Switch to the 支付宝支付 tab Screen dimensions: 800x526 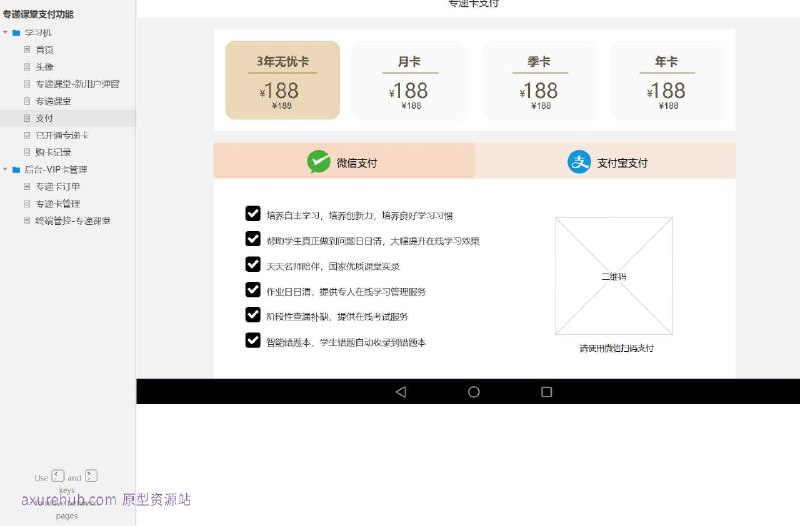tap(605, 161)
